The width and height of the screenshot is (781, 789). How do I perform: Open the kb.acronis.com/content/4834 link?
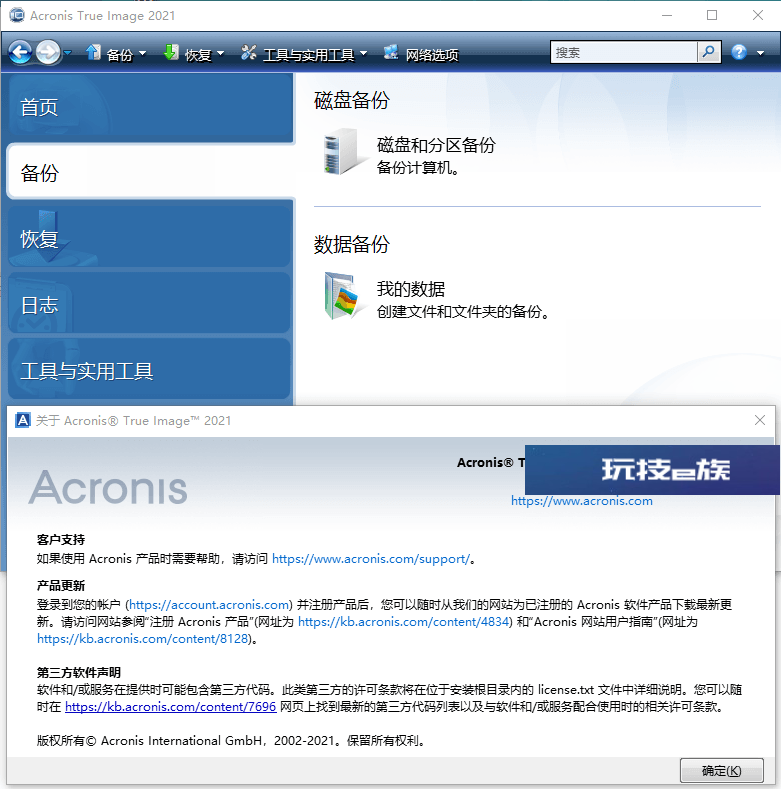tap(404, 621)
